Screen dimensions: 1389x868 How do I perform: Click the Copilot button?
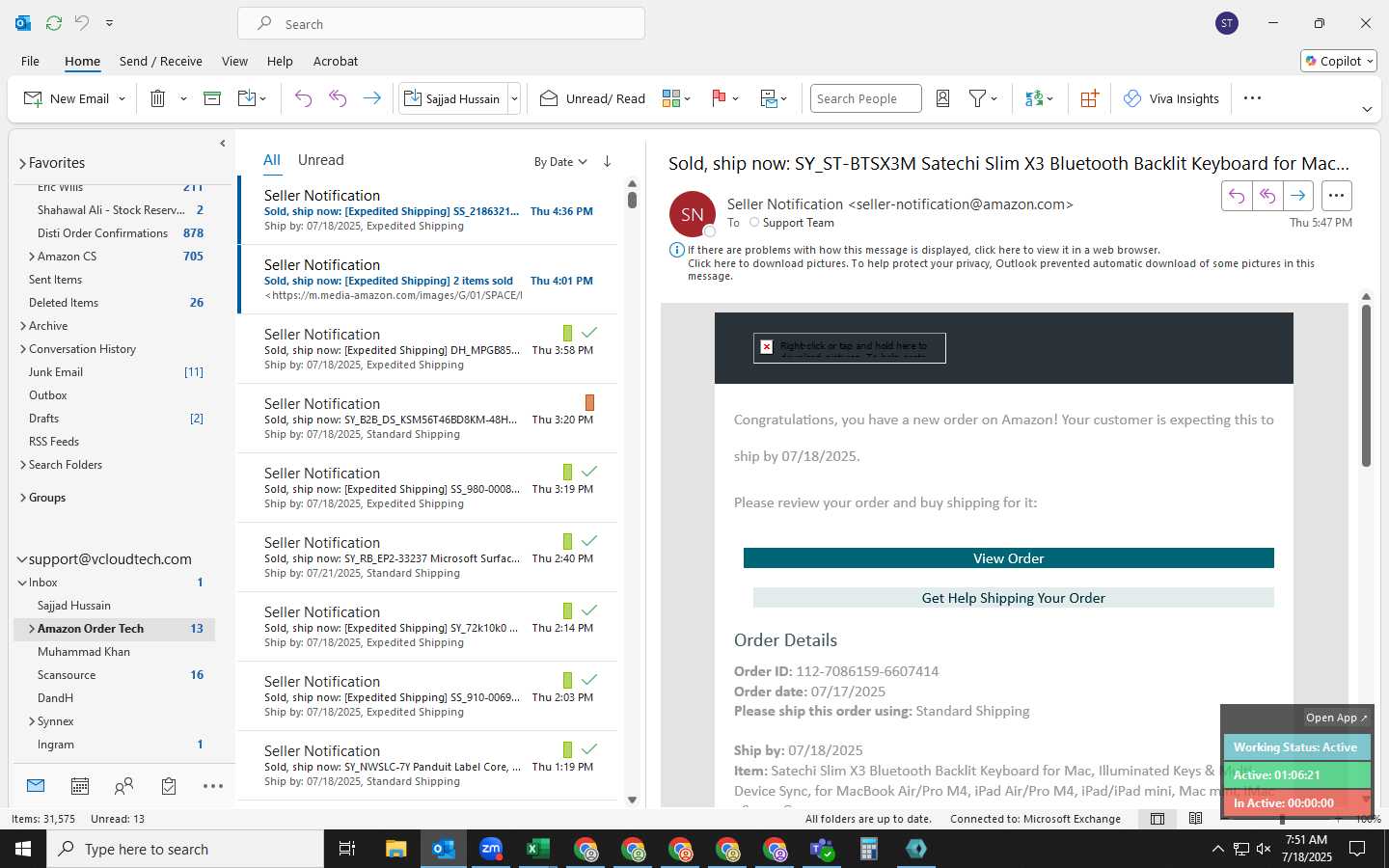coord(1339,61)
